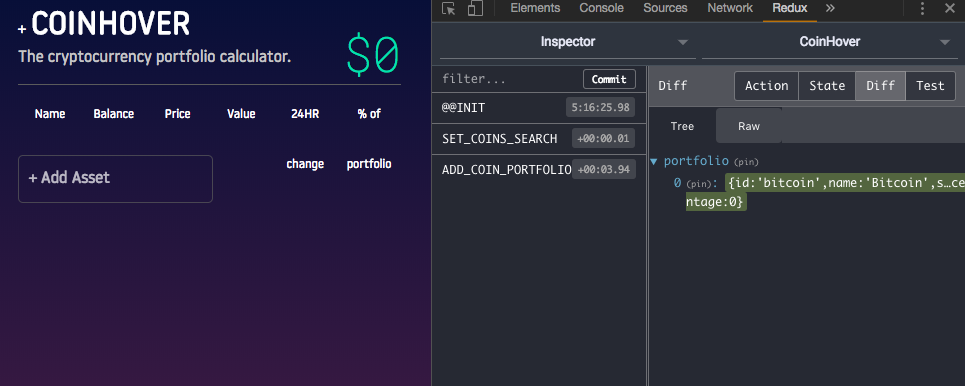Toggle the device toolbar icon
965x386 pixels.
(x=474, y=9)
